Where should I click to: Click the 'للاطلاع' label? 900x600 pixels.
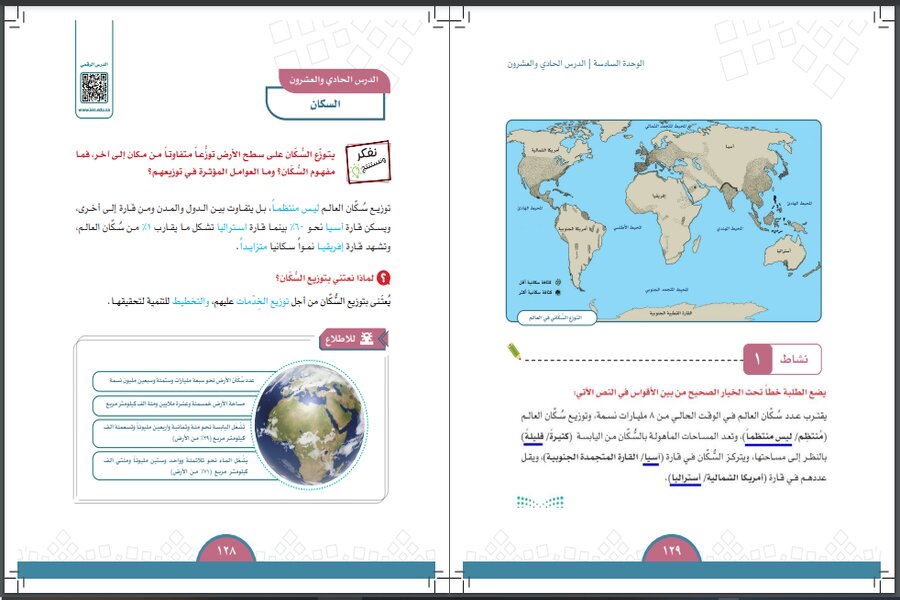(x=340, y=339)
